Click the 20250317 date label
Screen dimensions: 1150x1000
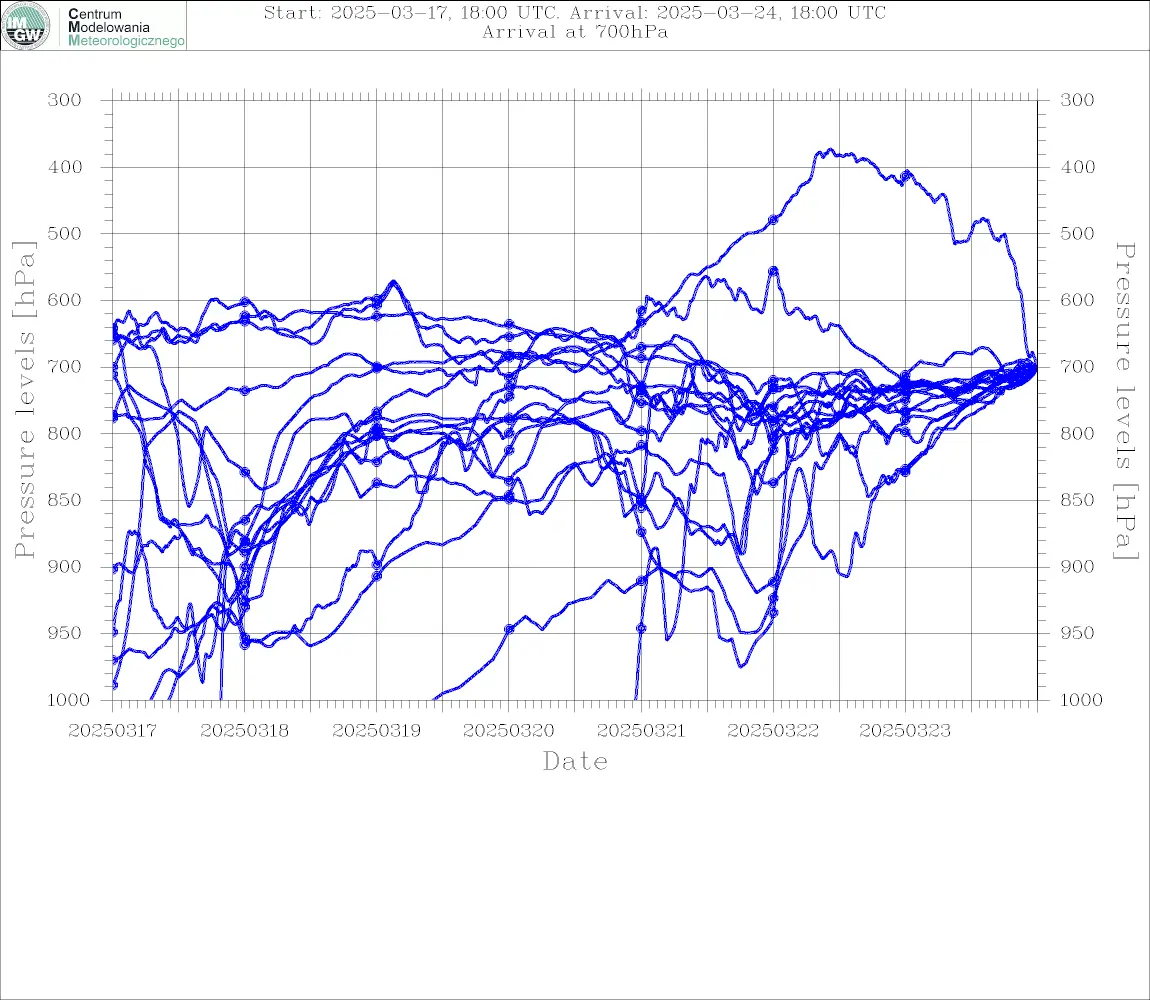[113, 731]
